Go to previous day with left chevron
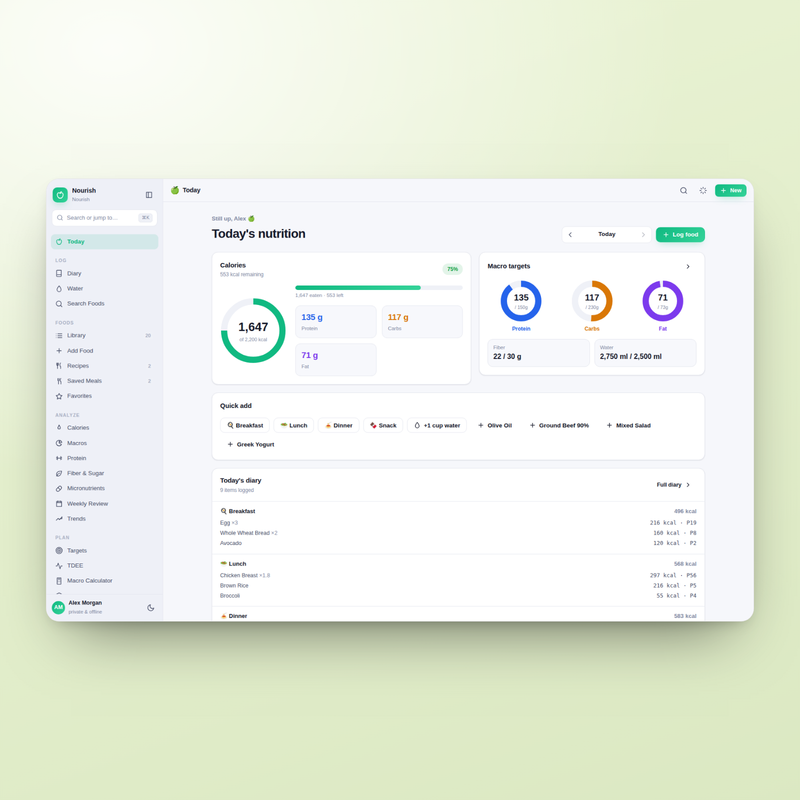Image resolution: width=800 pixels, height=800 pixels. pyautogui.click(x=570, y=235)
